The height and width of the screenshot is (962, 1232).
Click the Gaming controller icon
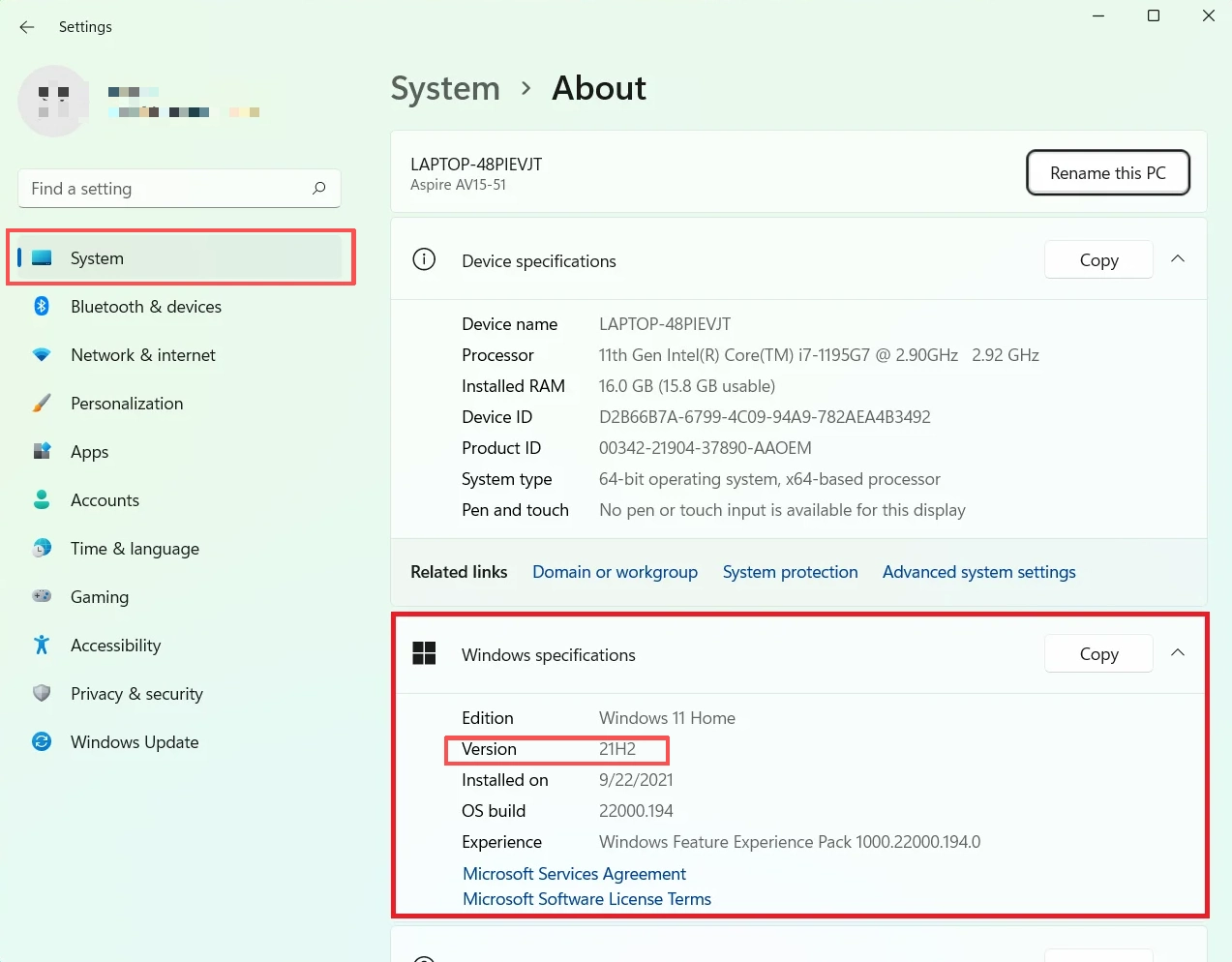pos(42,596)
